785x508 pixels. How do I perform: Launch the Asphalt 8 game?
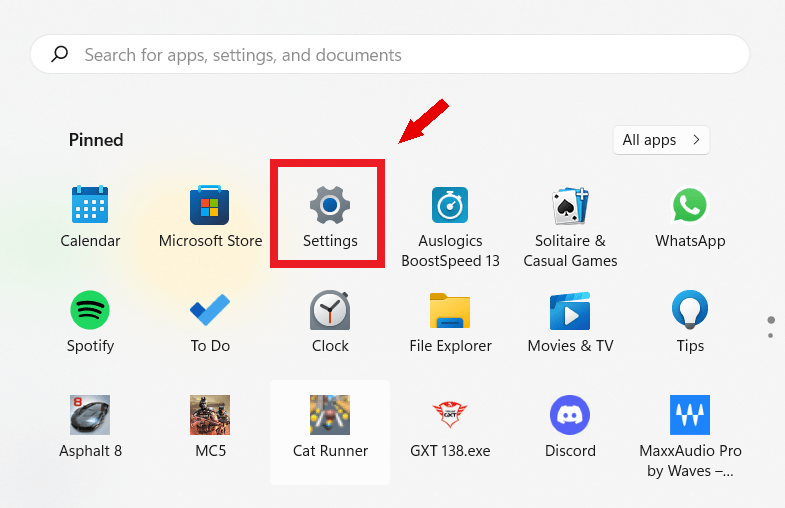pyautogui.click(x=90, y=427)
